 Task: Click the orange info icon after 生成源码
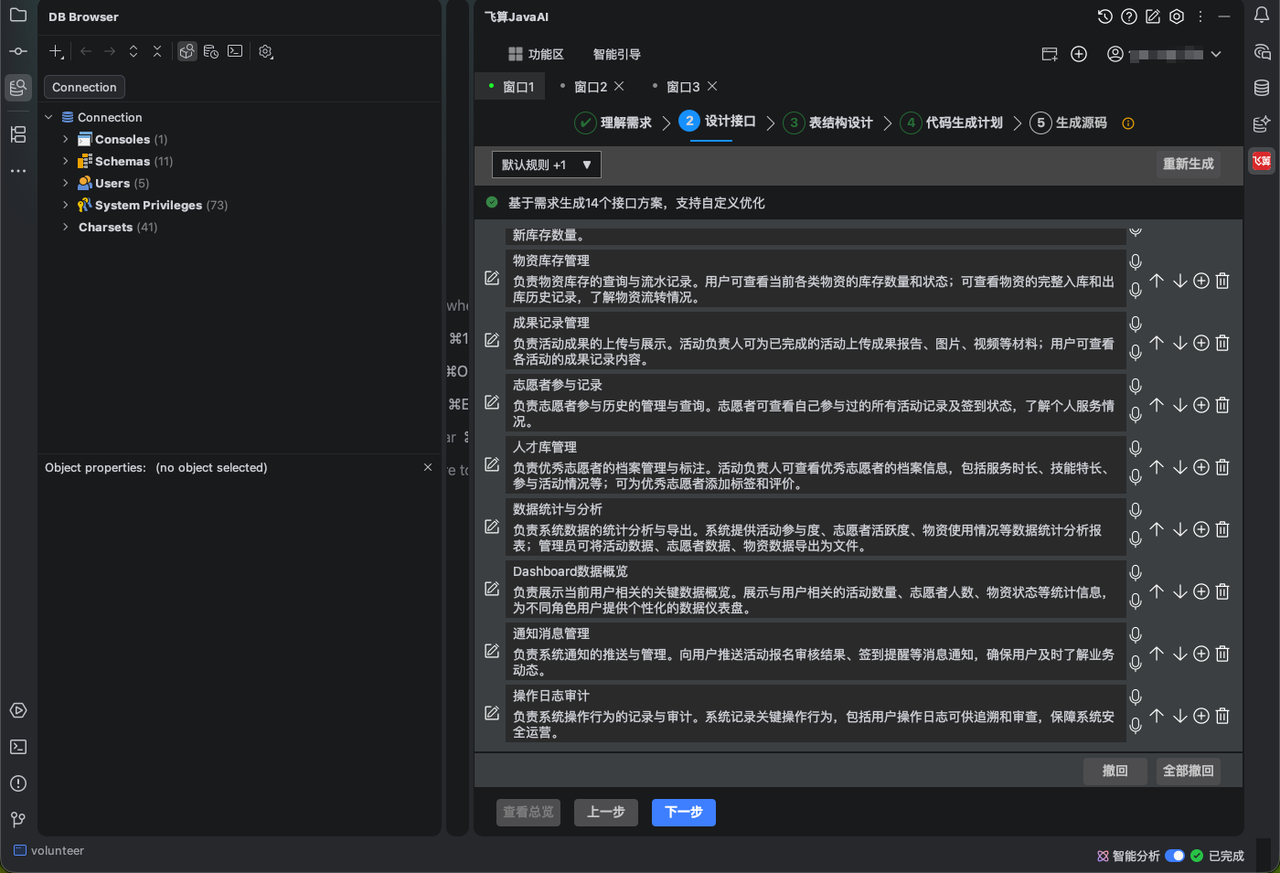(1128, 124)
